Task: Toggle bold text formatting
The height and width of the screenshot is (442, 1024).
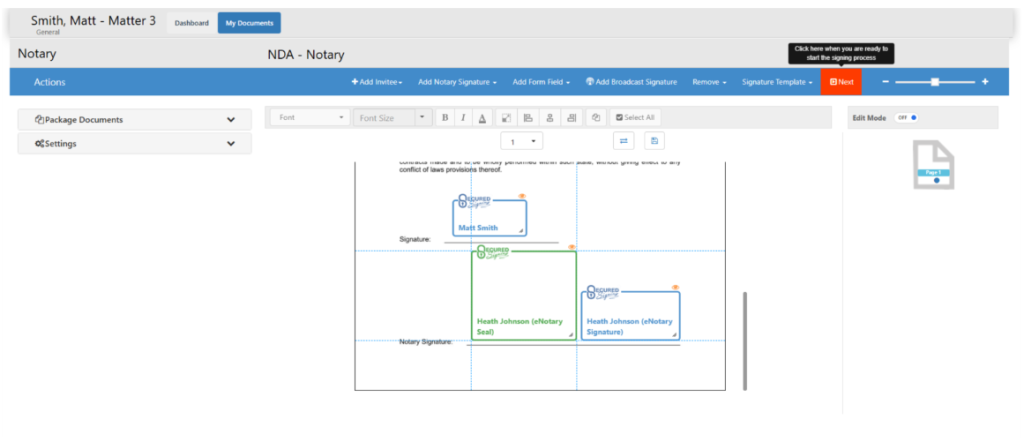Action: (445, 118)
